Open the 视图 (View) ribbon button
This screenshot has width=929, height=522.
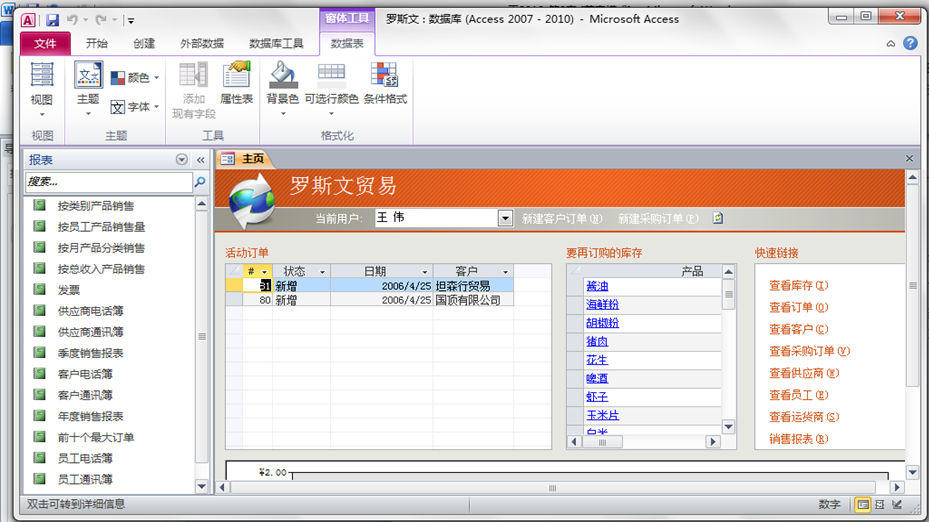tap(41, 89)
